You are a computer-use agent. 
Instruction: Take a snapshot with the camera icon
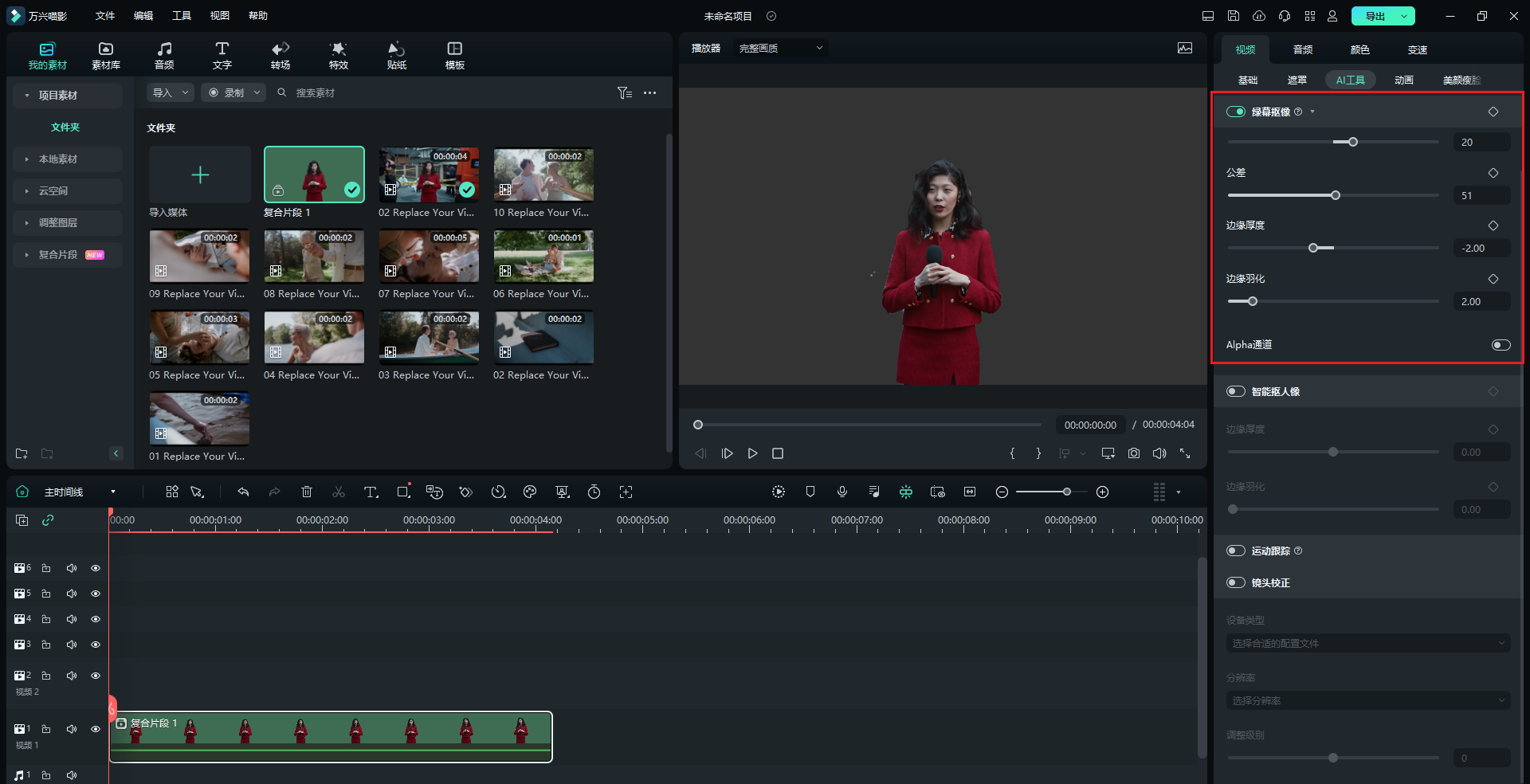pos(1133,453)
